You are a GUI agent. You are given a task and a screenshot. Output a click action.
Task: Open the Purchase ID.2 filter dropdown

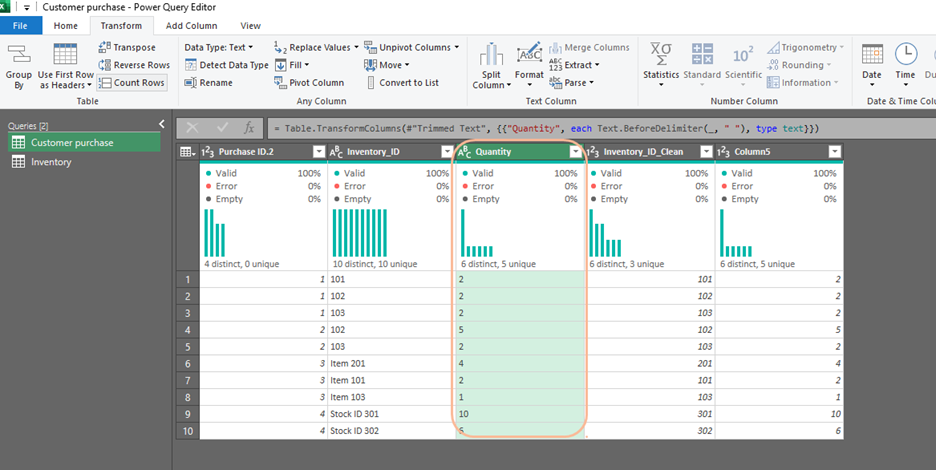pyautogui.click(x=319, y=152)
